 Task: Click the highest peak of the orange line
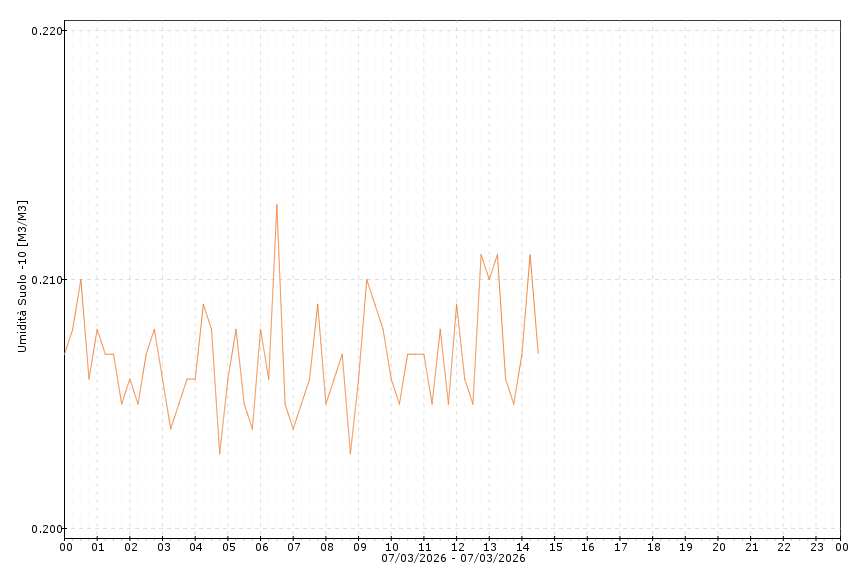point(277,205)
